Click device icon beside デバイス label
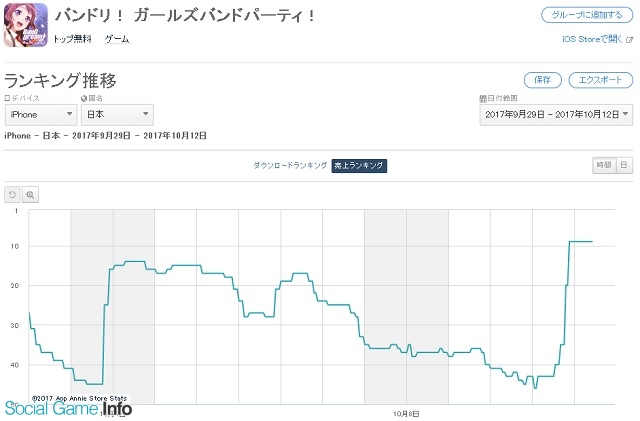The image size is (640, 421). (7, 98)
